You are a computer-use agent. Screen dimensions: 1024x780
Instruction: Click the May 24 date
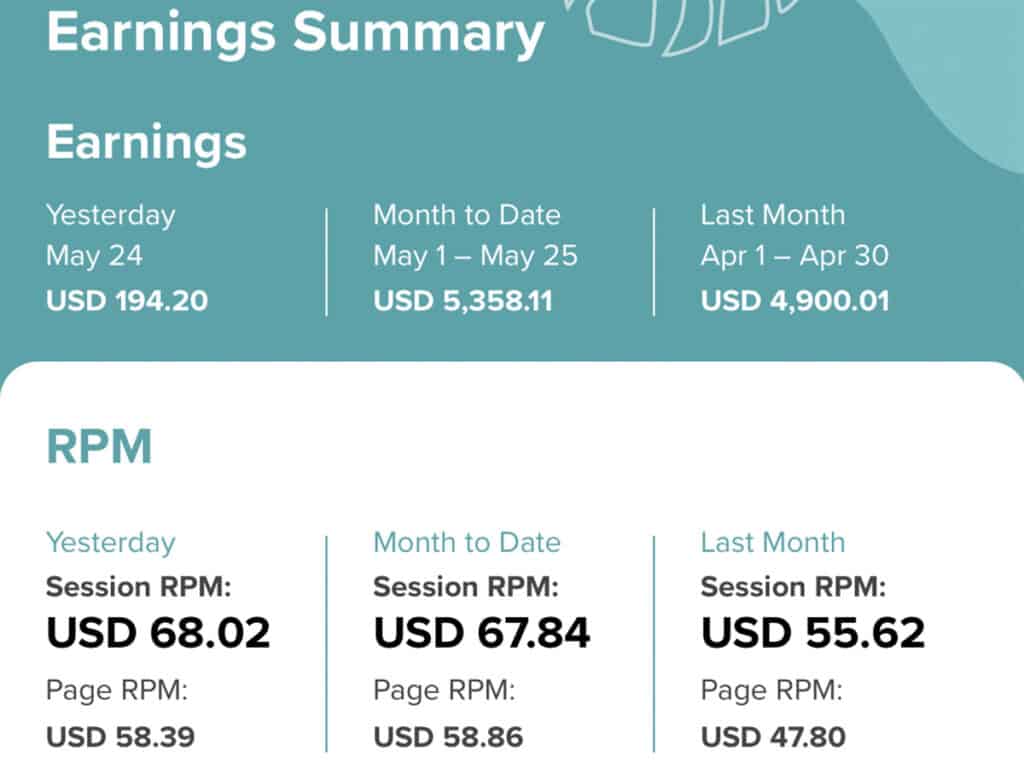pyautogui.click(x=94, y=255)
